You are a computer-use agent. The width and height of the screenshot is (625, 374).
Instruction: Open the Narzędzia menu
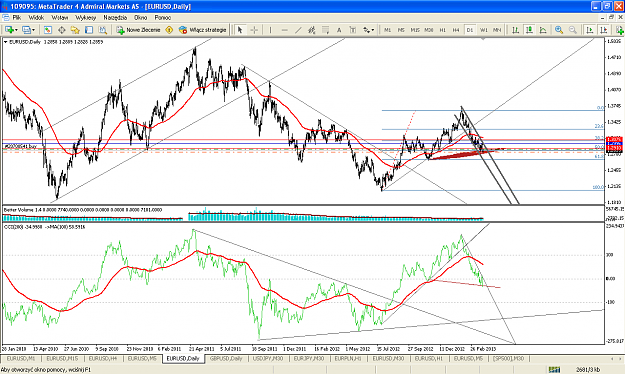coord(115,18)
